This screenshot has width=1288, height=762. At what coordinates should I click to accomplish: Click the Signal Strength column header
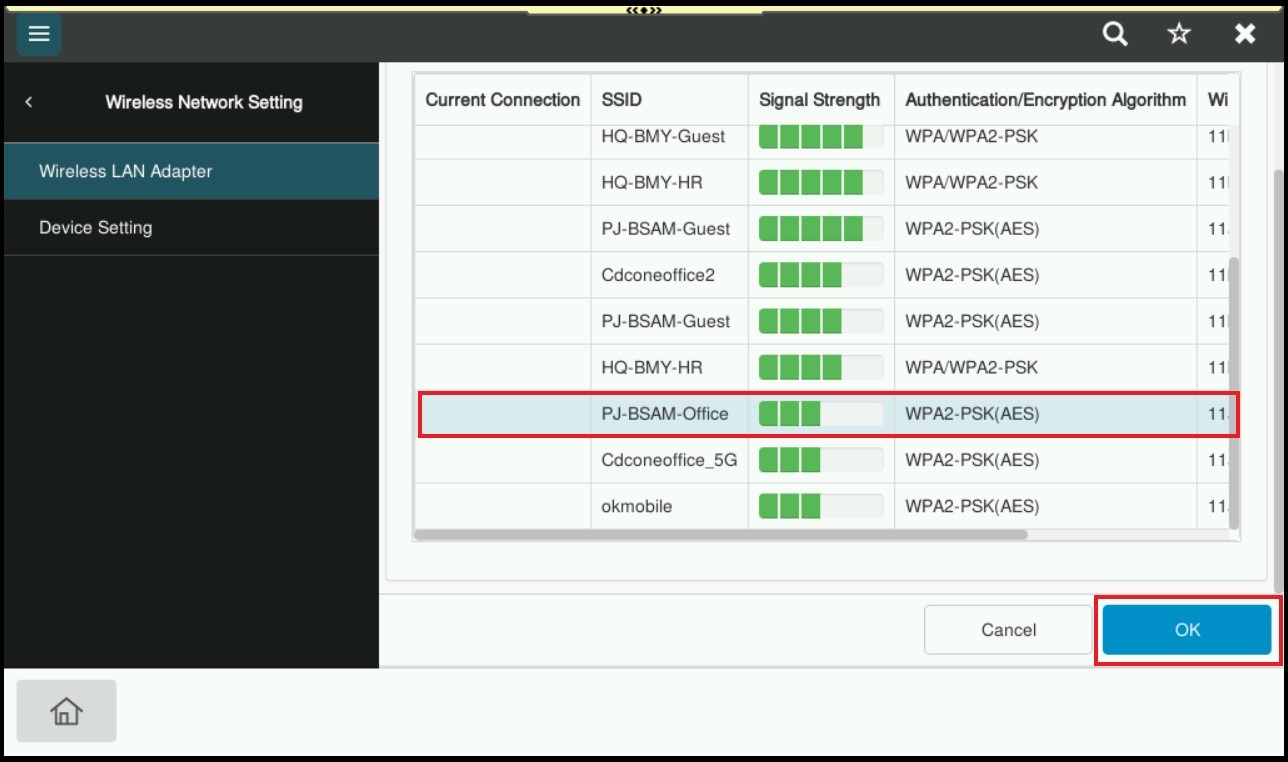click(819, 100)
